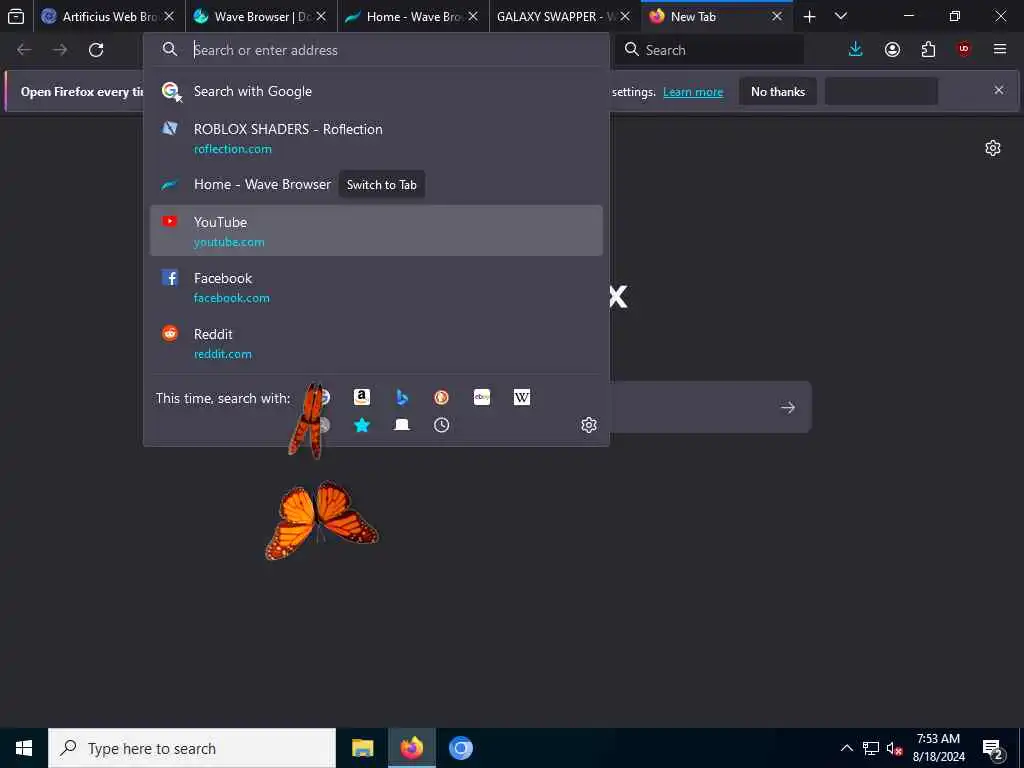Select the Facebook suggestion
This screenshot has height=768, width=1024.
point(376,287)
